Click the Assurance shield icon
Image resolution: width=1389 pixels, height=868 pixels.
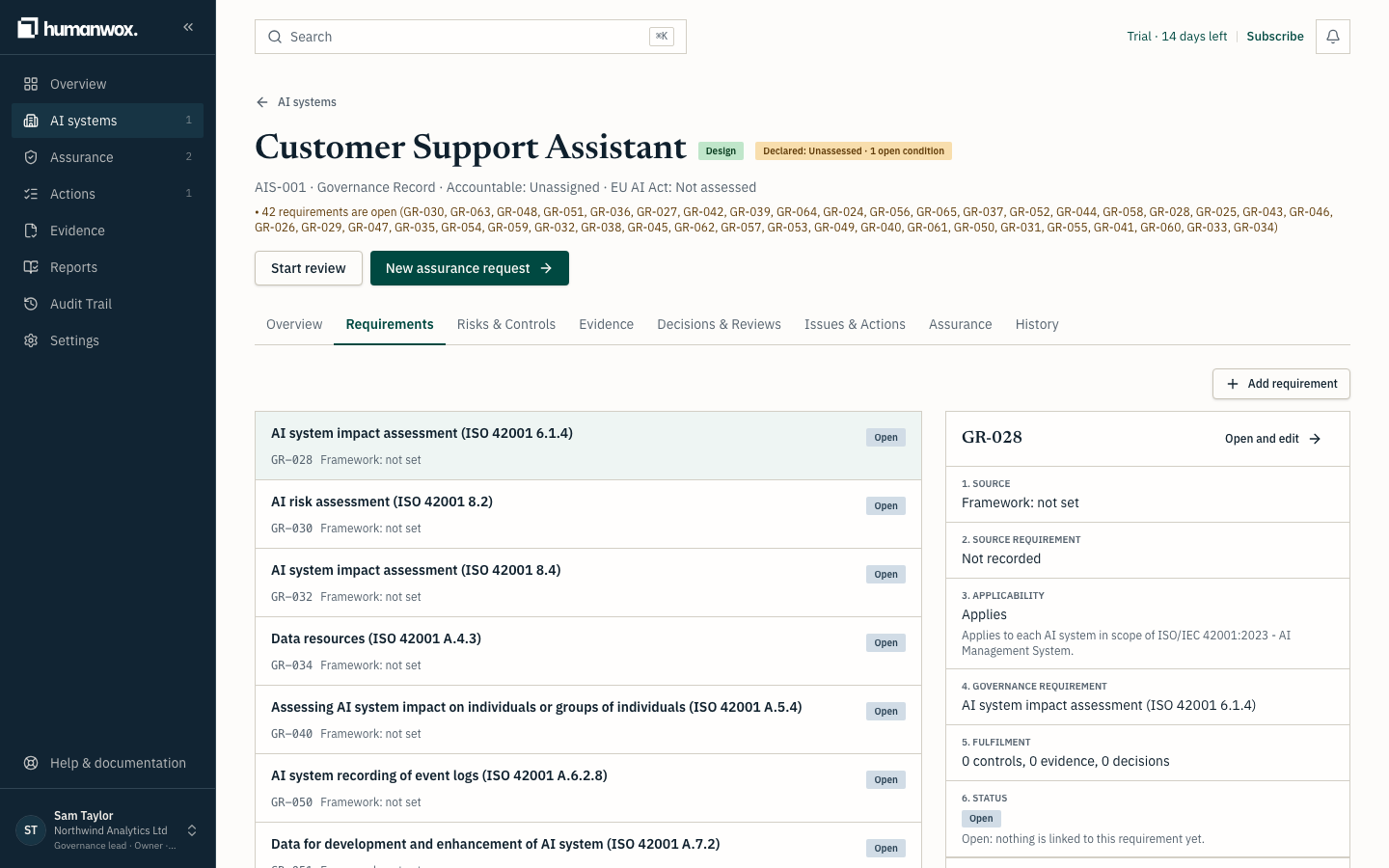pyautogui.click(x=31, y=157)
